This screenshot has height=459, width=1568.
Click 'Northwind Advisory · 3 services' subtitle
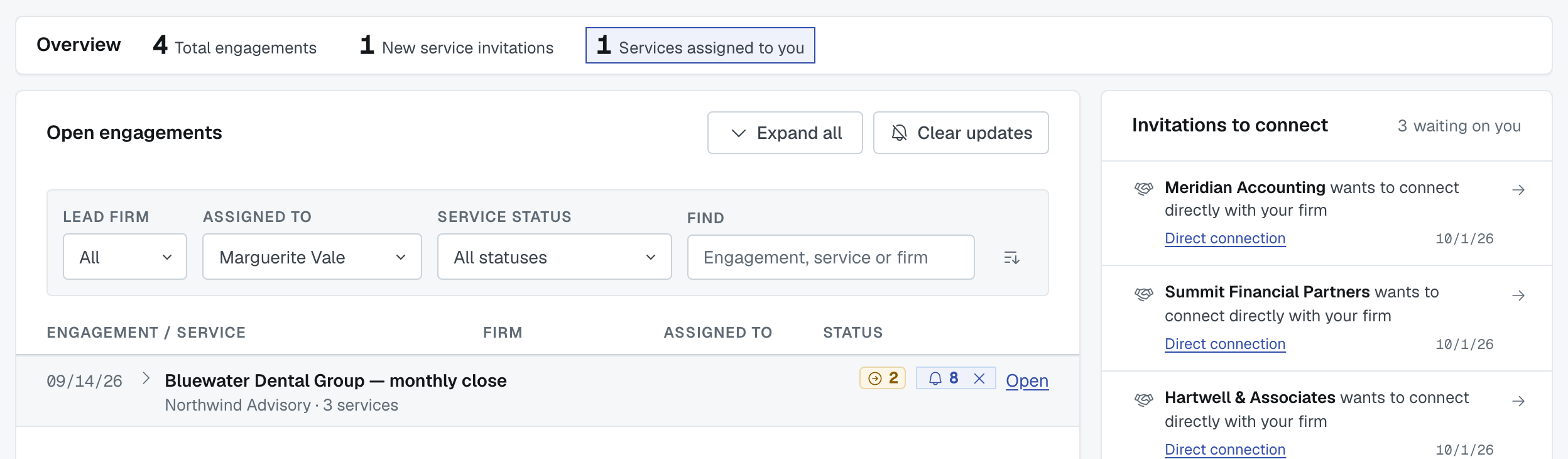point(281,405)
